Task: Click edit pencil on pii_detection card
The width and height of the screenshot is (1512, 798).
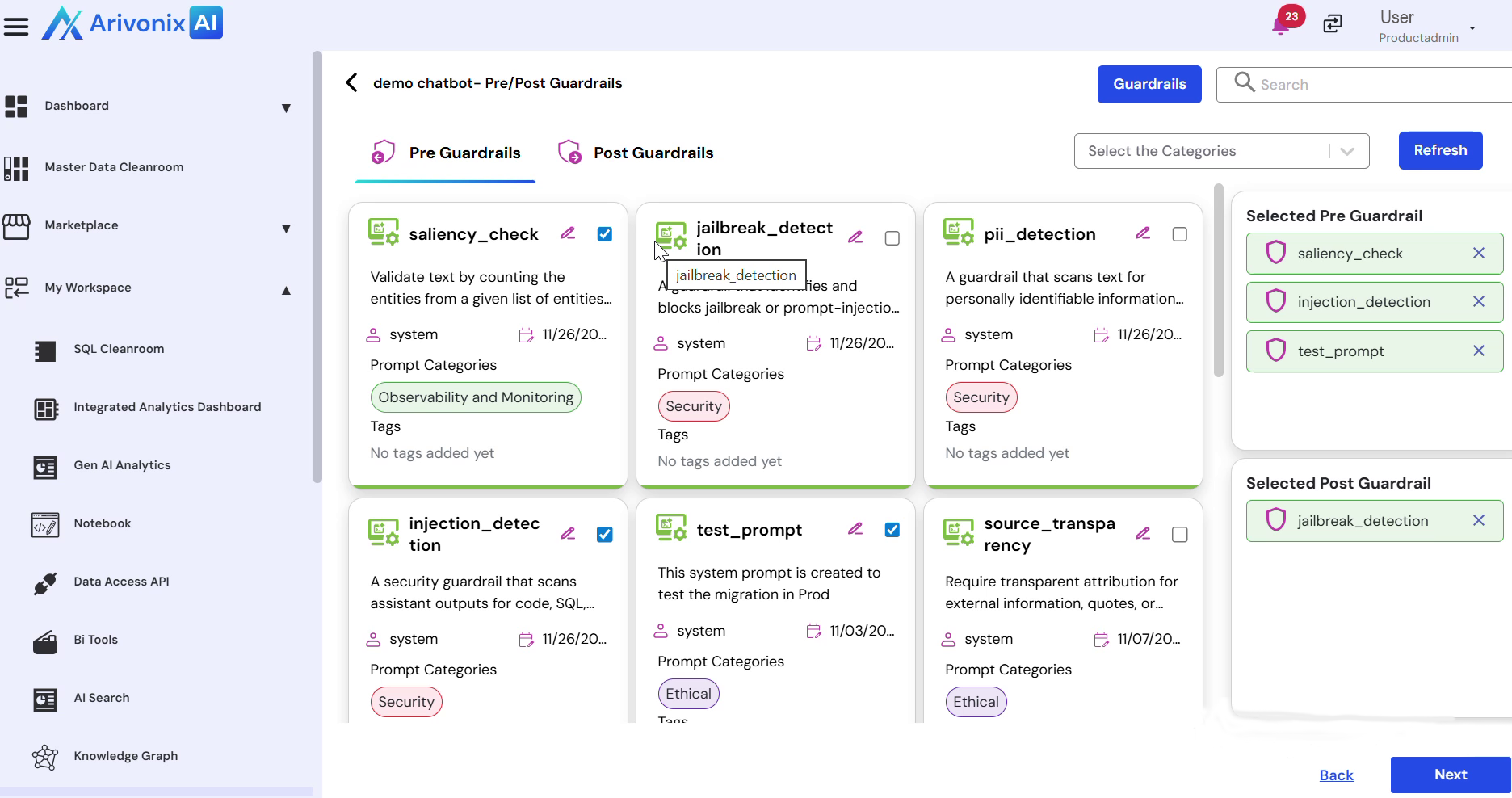Action: pos(1143,233)
